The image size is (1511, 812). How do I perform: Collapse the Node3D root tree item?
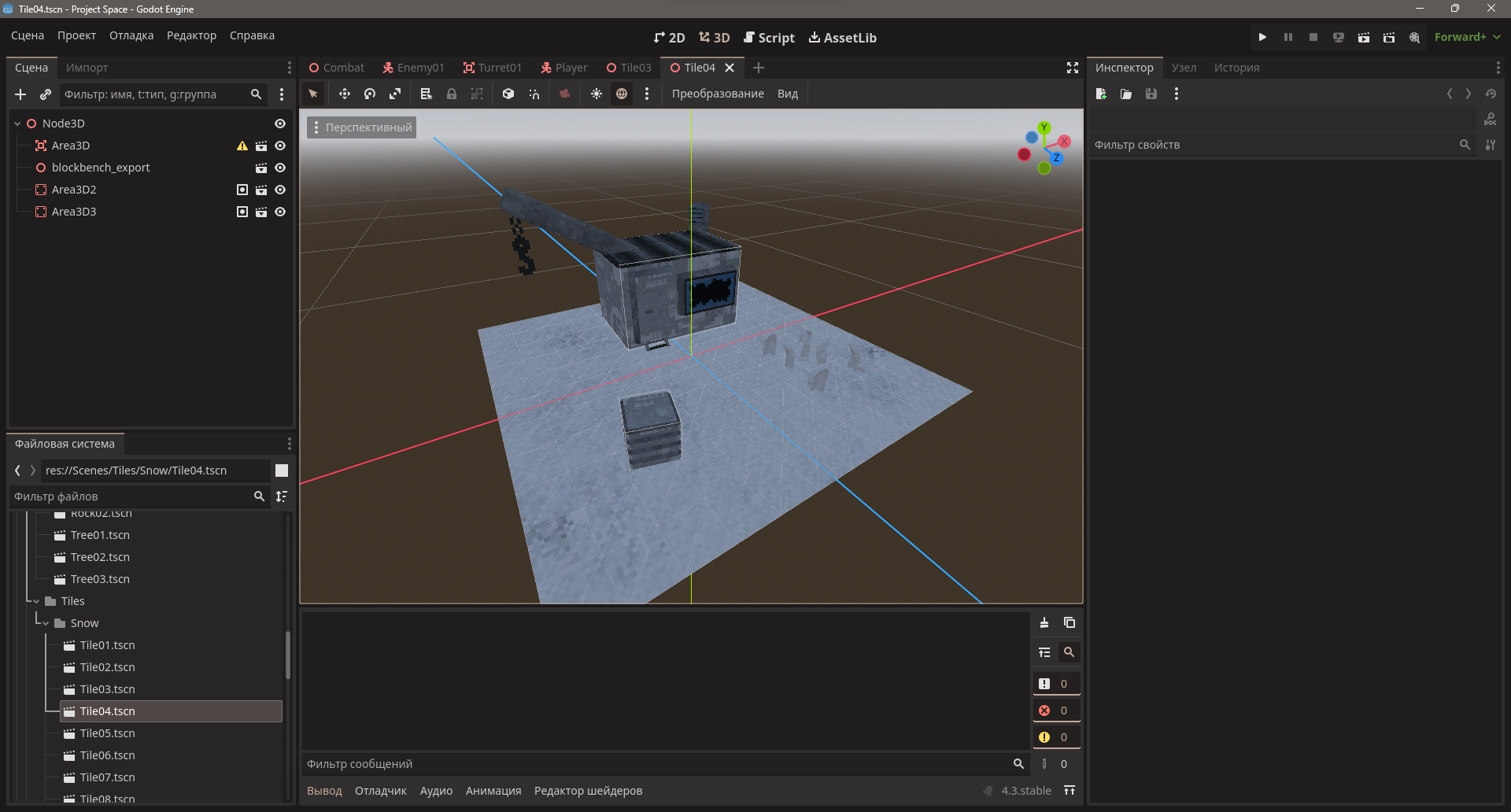pyautogui.click(x=17, y=124)
